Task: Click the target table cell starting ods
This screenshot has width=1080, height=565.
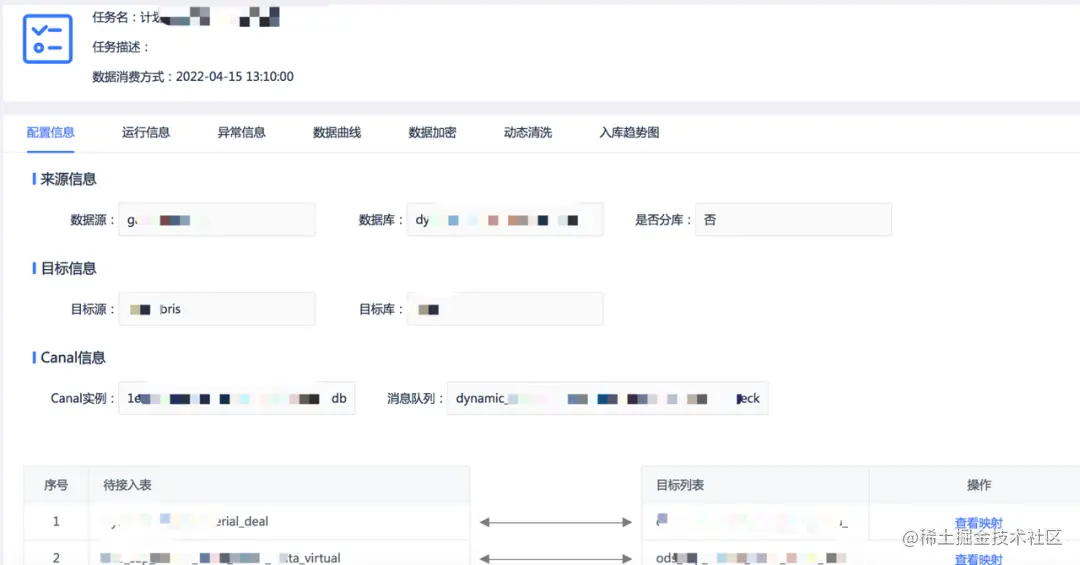Action: pos(755,555)
